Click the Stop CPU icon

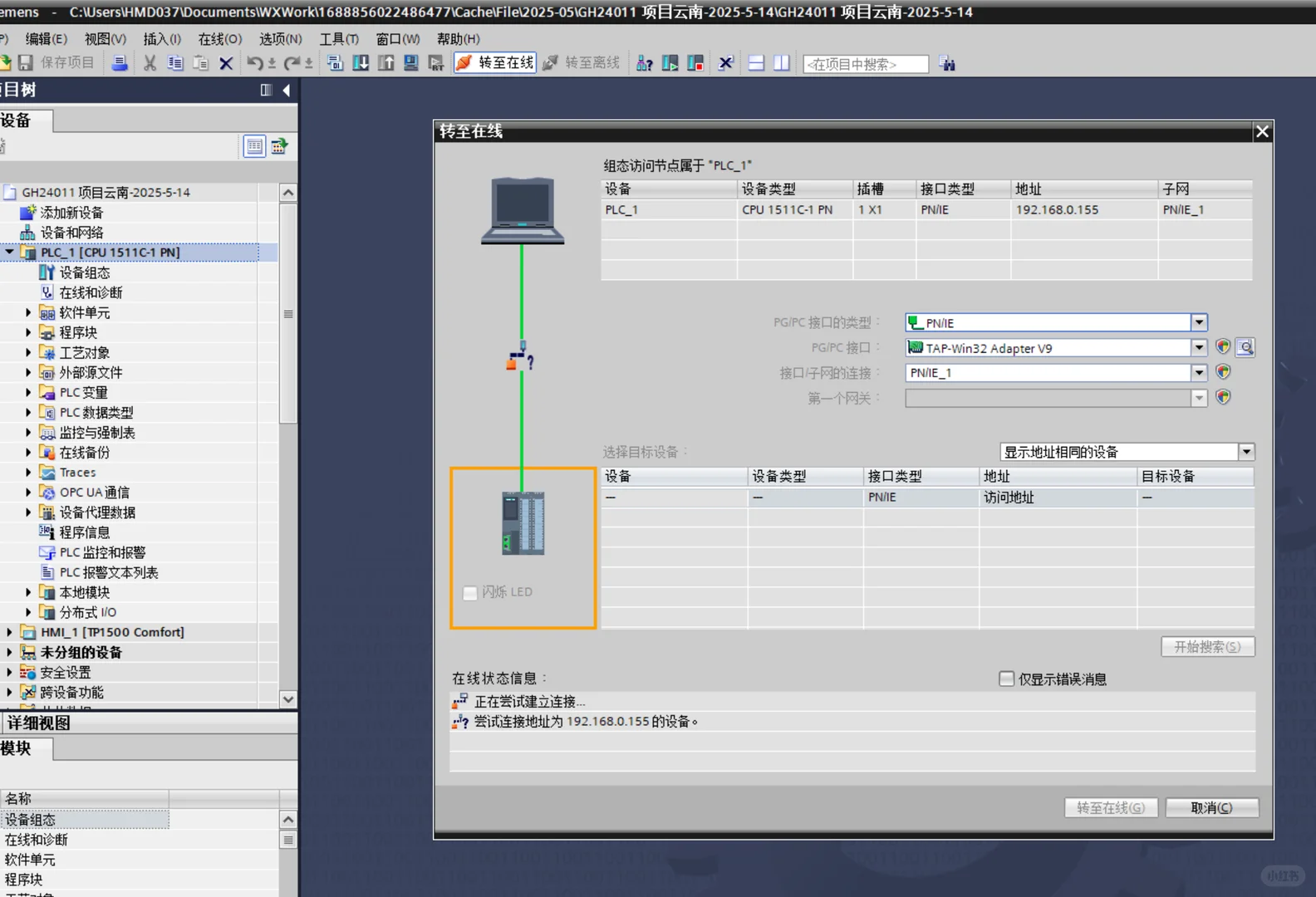pos(695,63)
